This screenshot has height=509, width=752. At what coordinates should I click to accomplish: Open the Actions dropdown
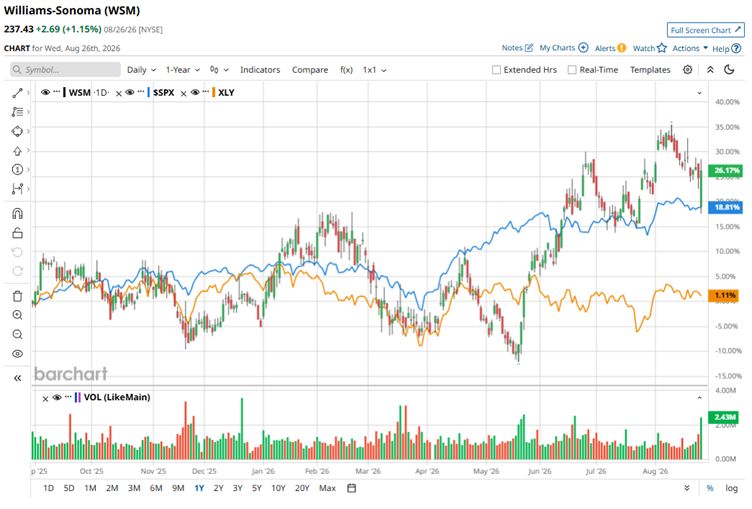(690, 48)
